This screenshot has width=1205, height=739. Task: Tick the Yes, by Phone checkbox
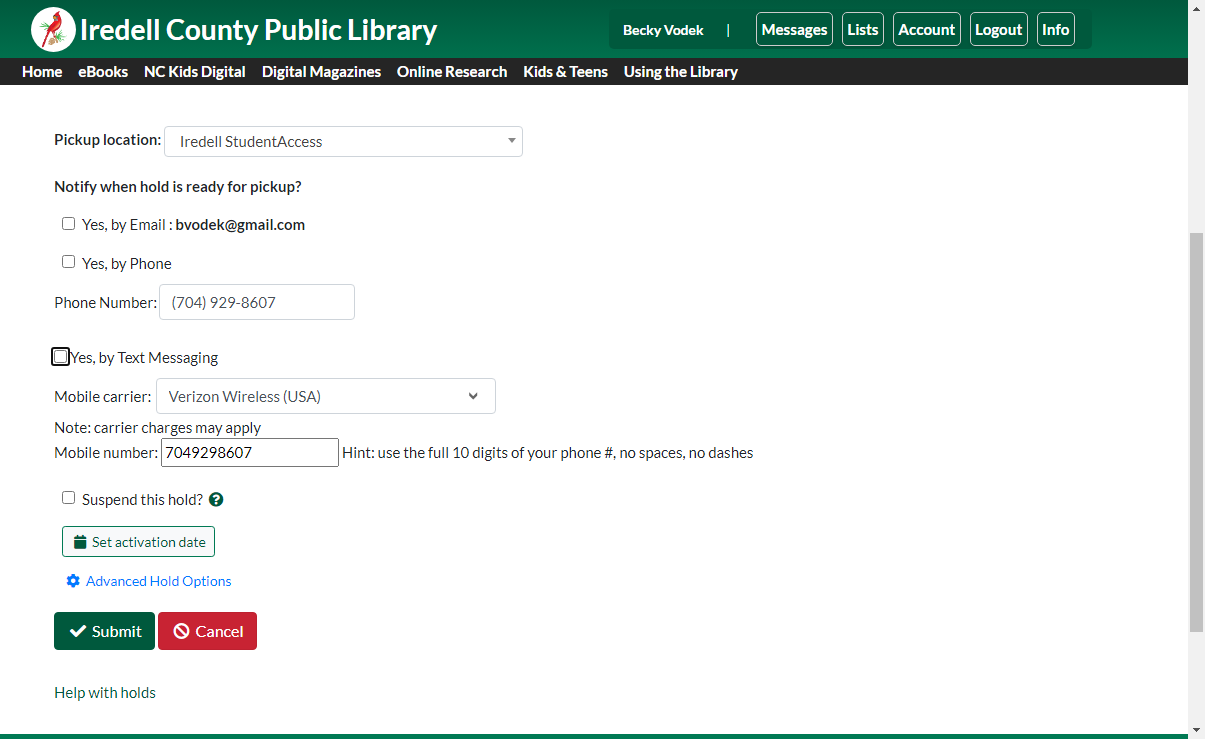(68, 262)
